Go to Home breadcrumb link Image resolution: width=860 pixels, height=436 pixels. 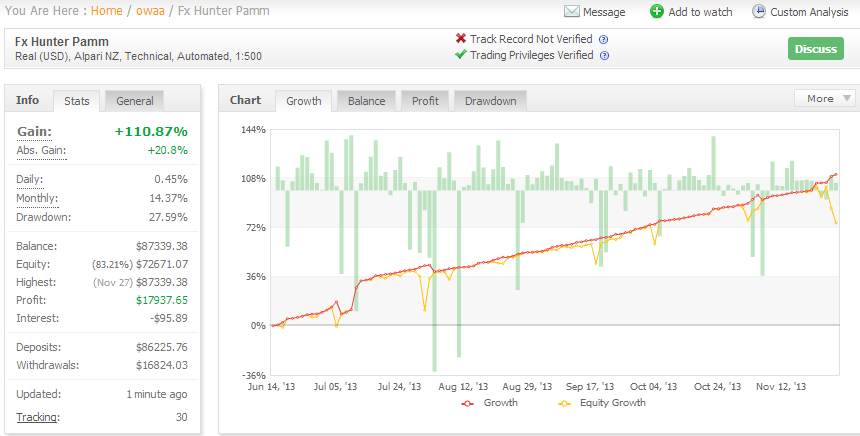coord(106,11)
